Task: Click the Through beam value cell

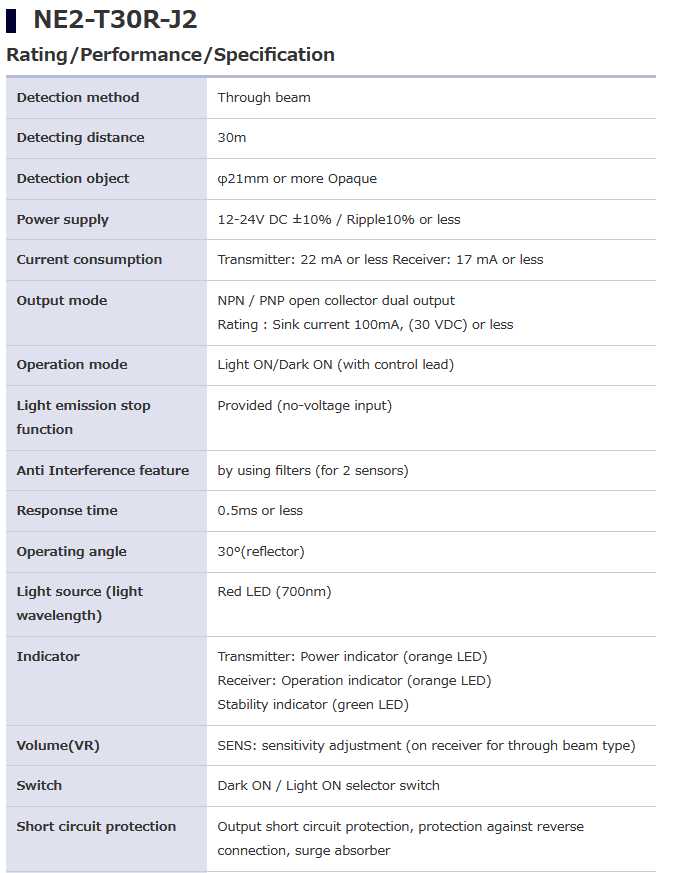Action: point(264,98)
